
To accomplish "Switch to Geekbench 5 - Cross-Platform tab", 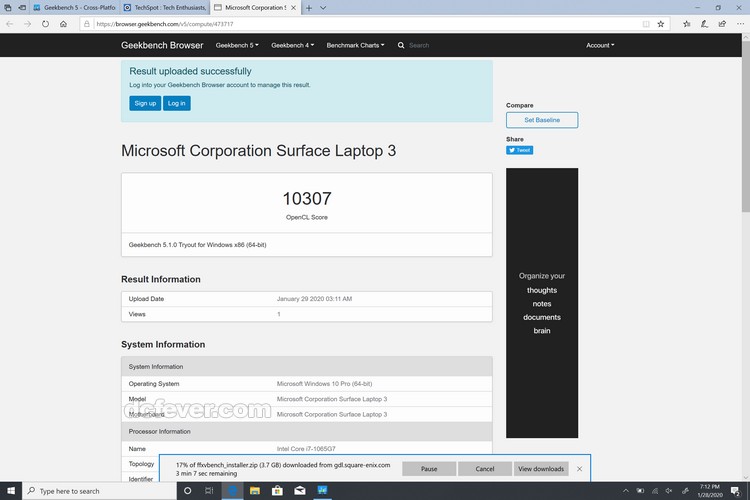I will [74, 8].
